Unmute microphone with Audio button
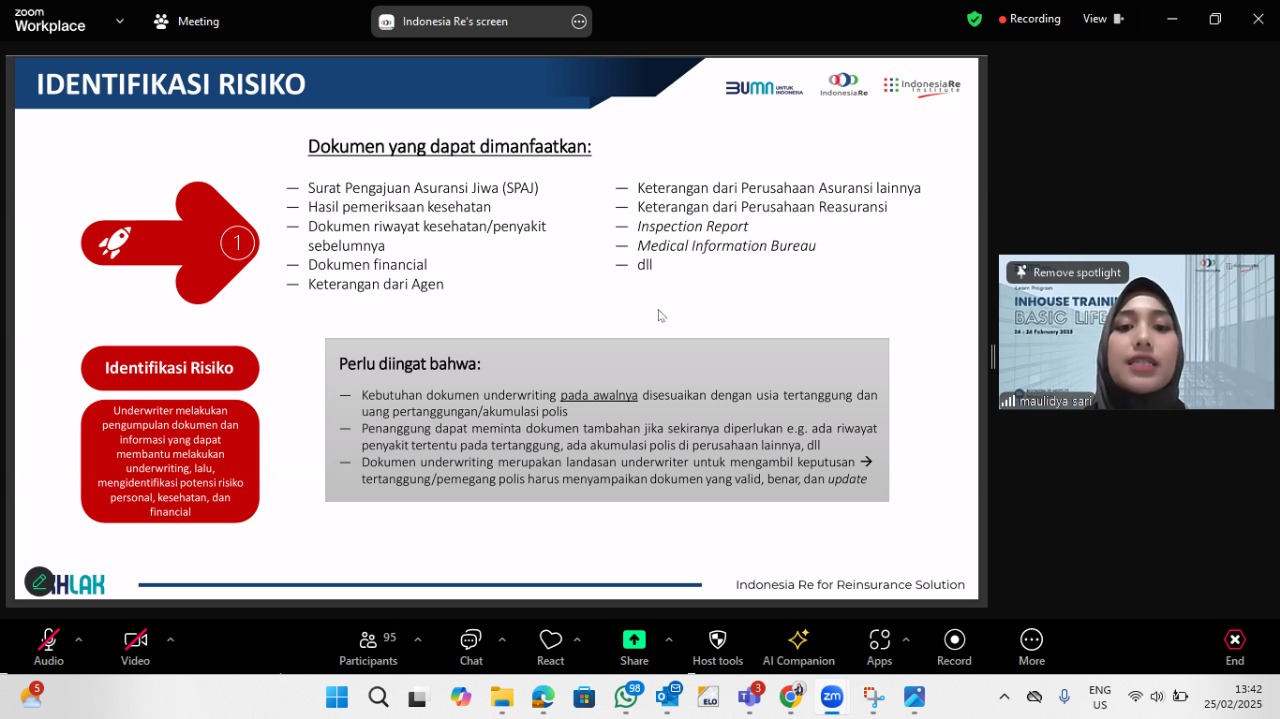 [48, 647]
